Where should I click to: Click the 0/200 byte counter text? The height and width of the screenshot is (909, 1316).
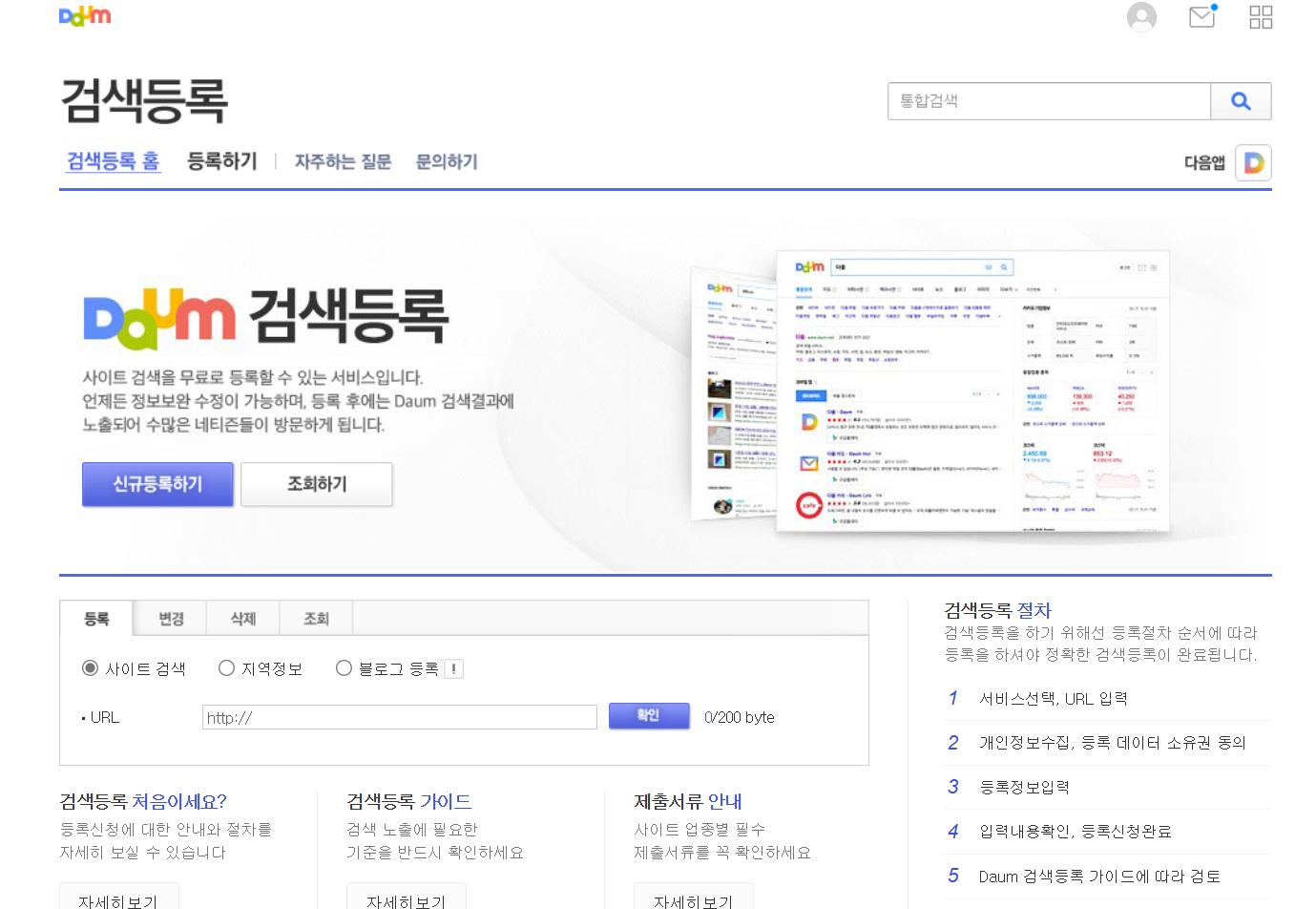click(740, 717)
